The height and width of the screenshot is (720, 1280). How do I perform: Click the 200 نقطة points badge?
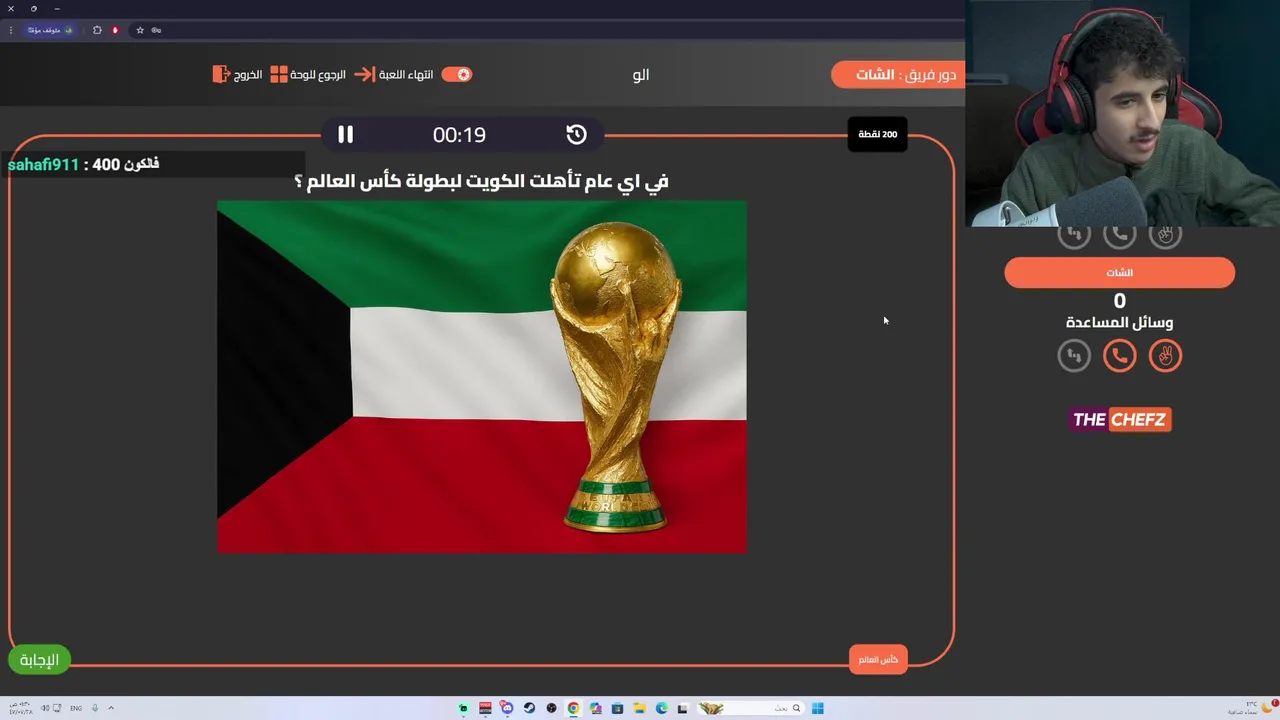(x=877, y=134)
